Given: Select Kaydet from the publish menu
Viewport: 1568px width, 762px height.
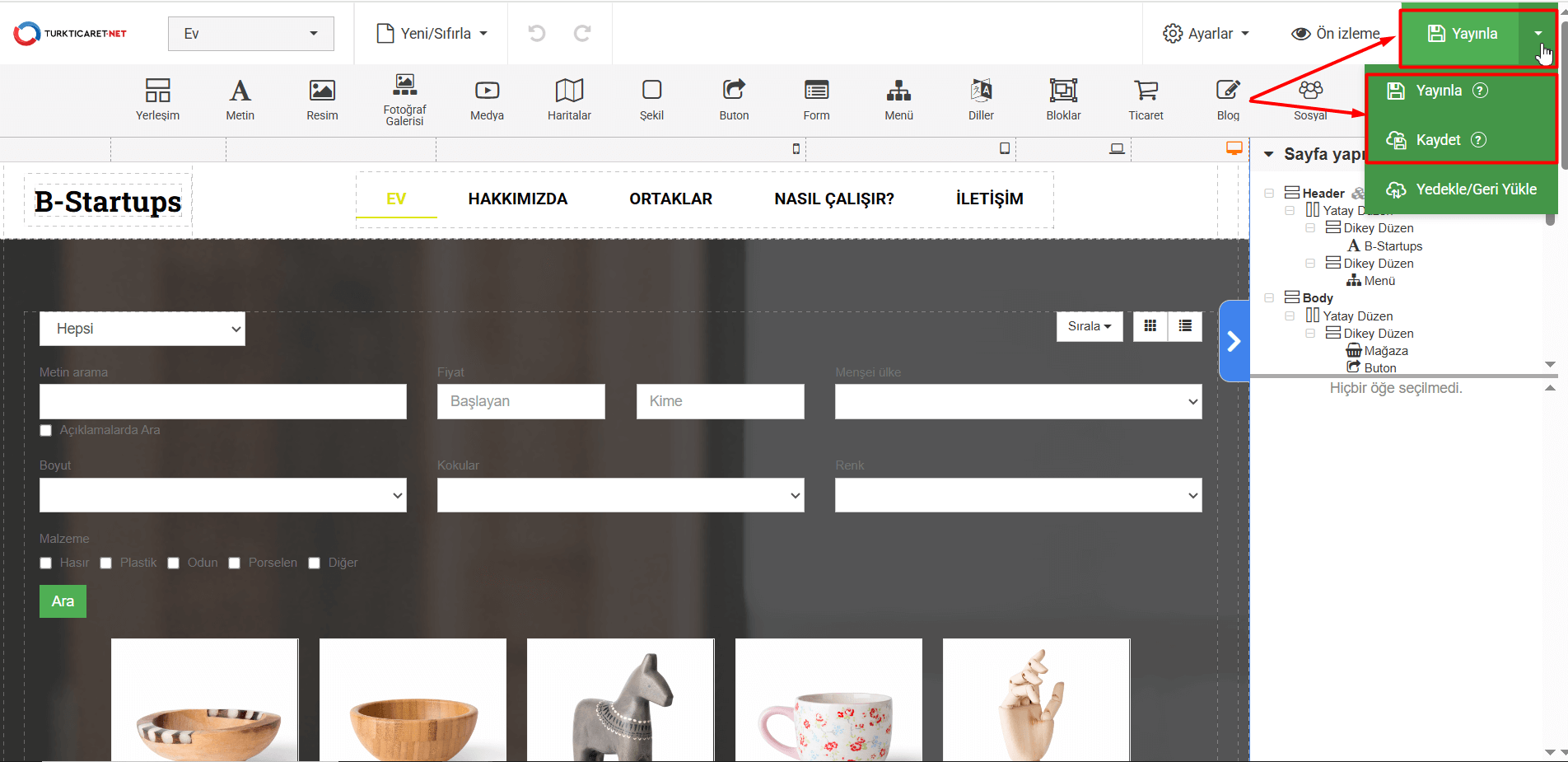Looking at the screenshot, I should [x=1438, y=140].
